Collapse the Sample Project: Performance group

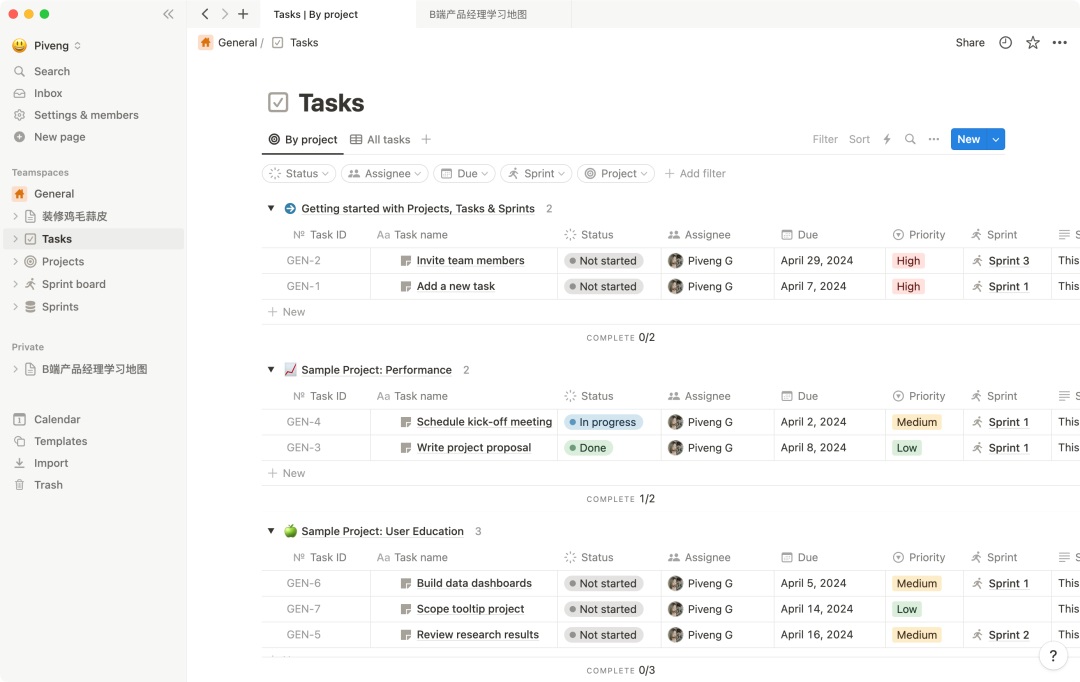271,370
